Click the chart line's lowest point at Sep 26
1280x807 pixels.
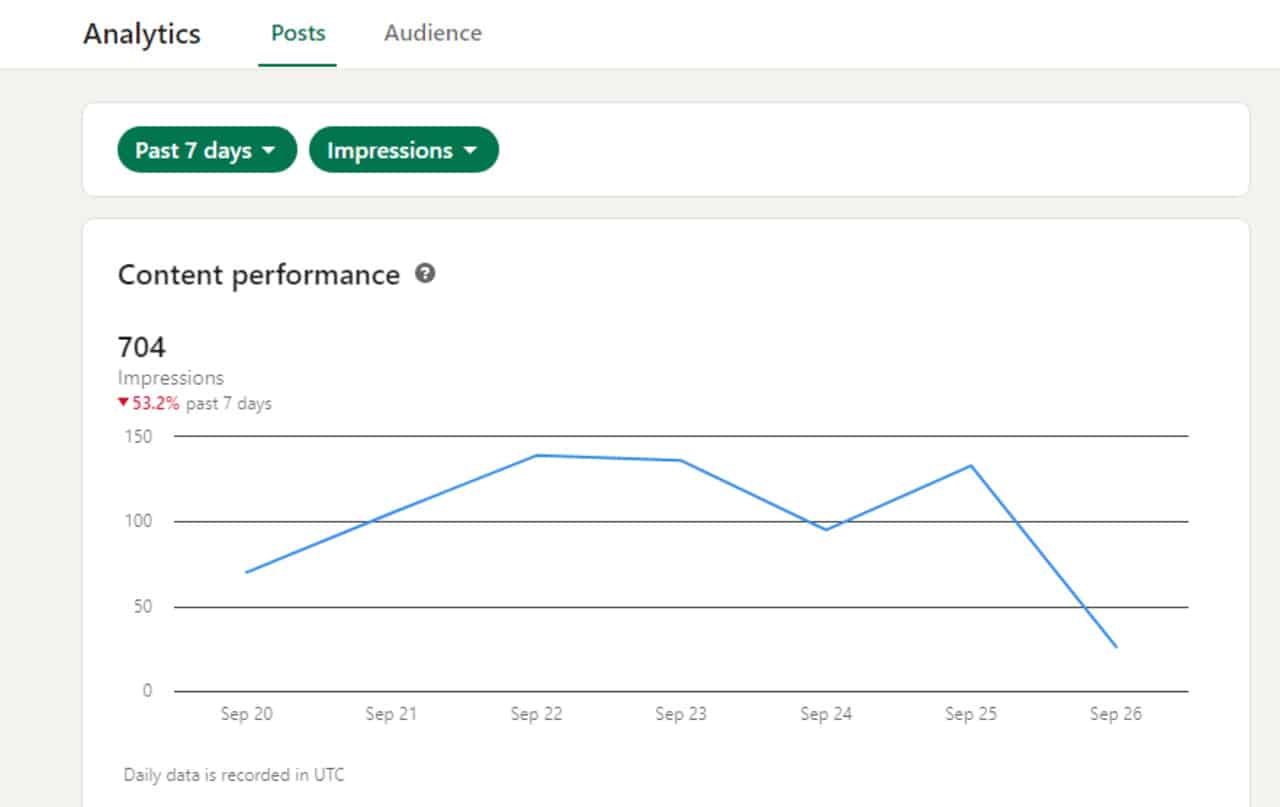tap(1116, 647)
